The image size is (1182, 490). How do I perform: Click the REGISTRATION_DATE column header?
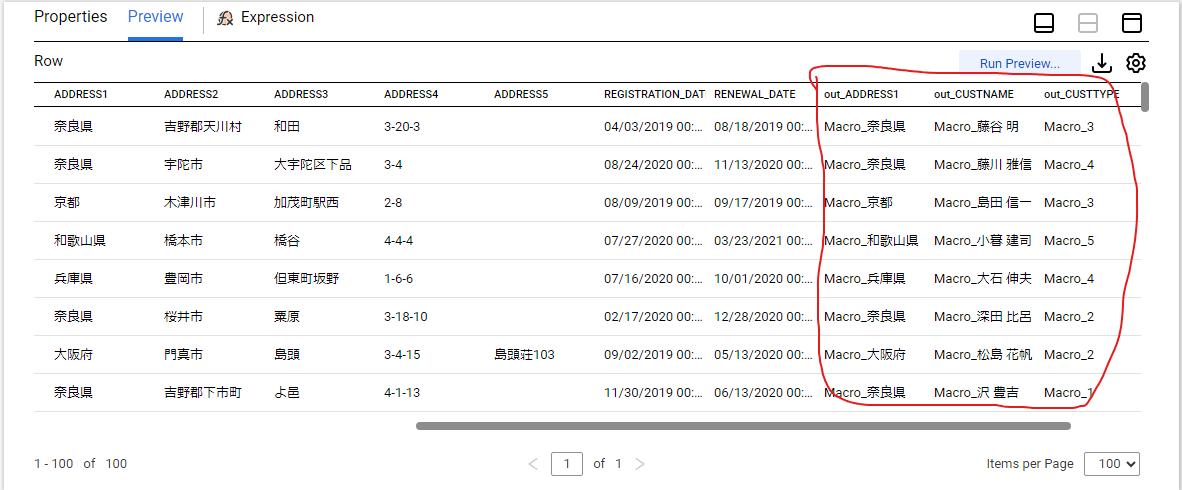[x=654, y=94]
